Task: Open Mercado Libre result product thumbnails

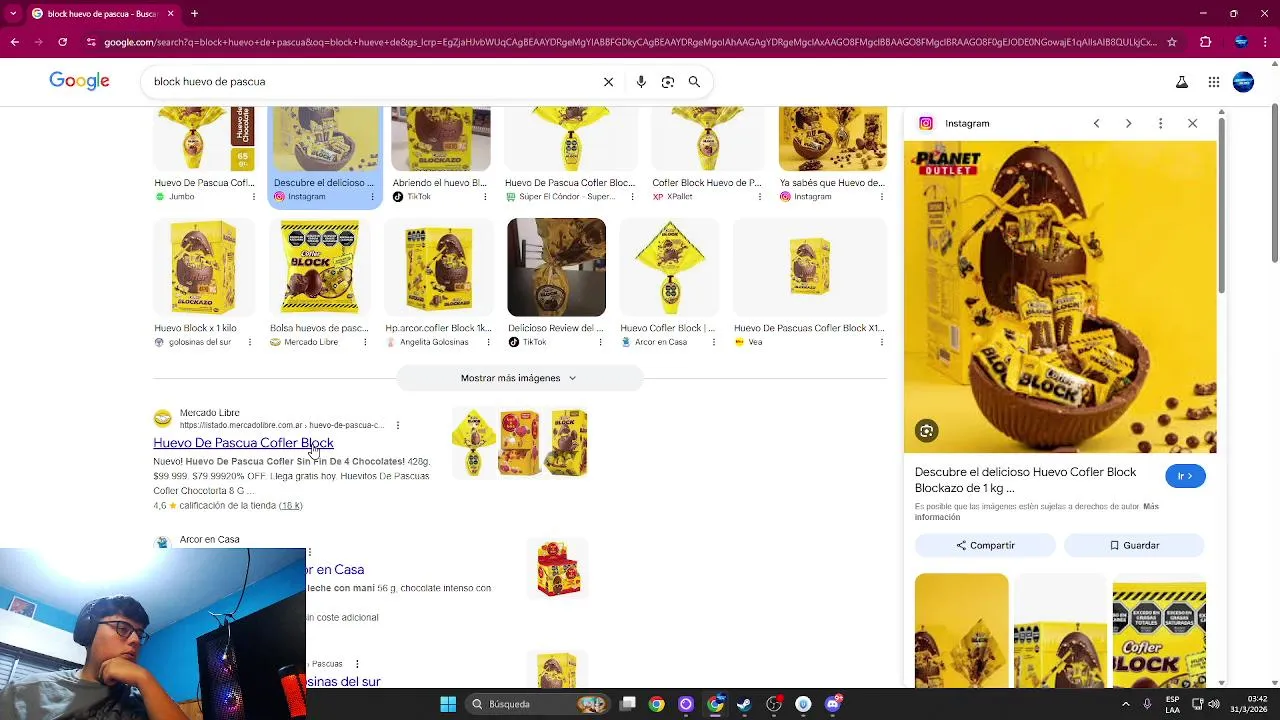Action: (519, 442)
